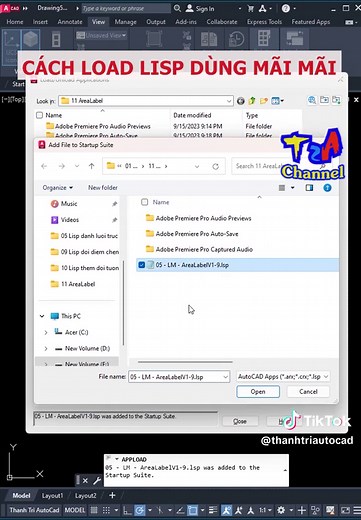Open the 1:1 annotation scale dropdown
This screenshot has width=361, height=520.
click(x=266, y=510)
